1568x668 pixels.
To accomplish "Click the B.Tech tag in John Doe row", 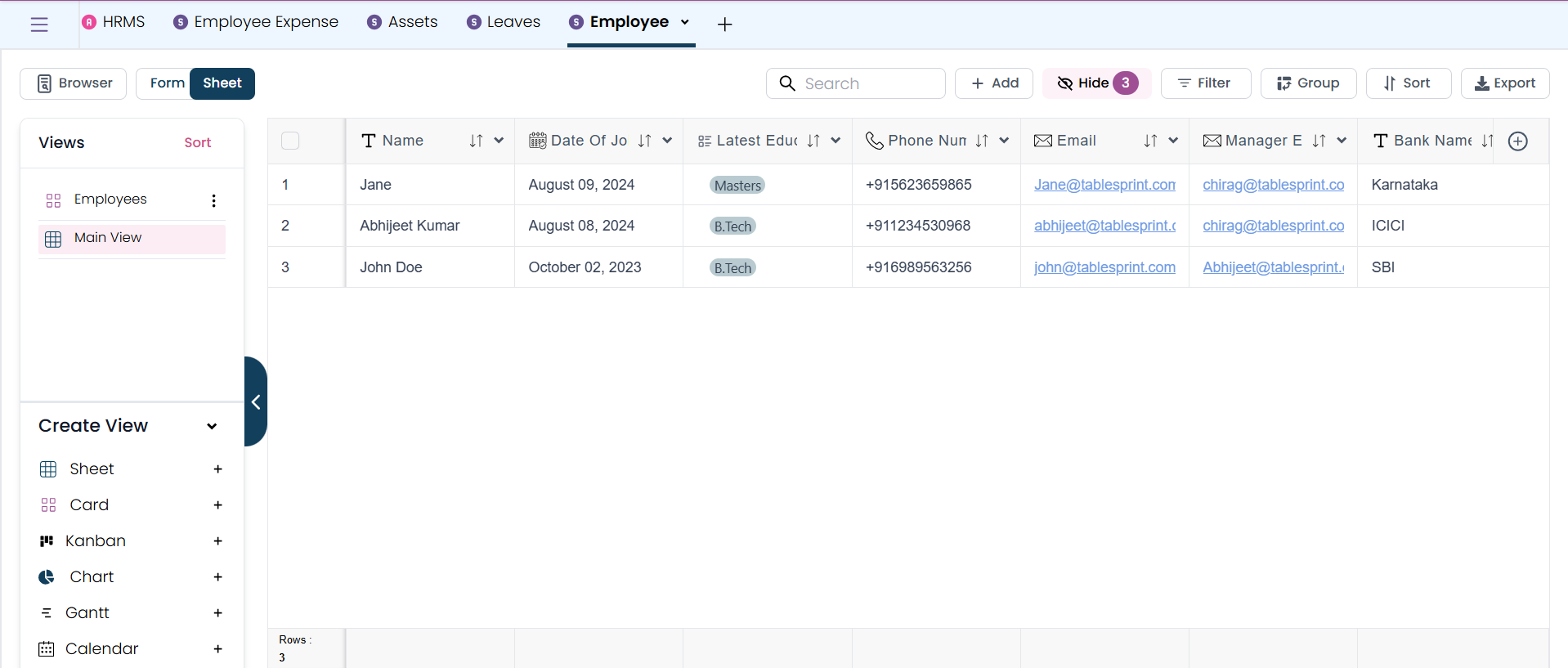I will pos(732,268).
